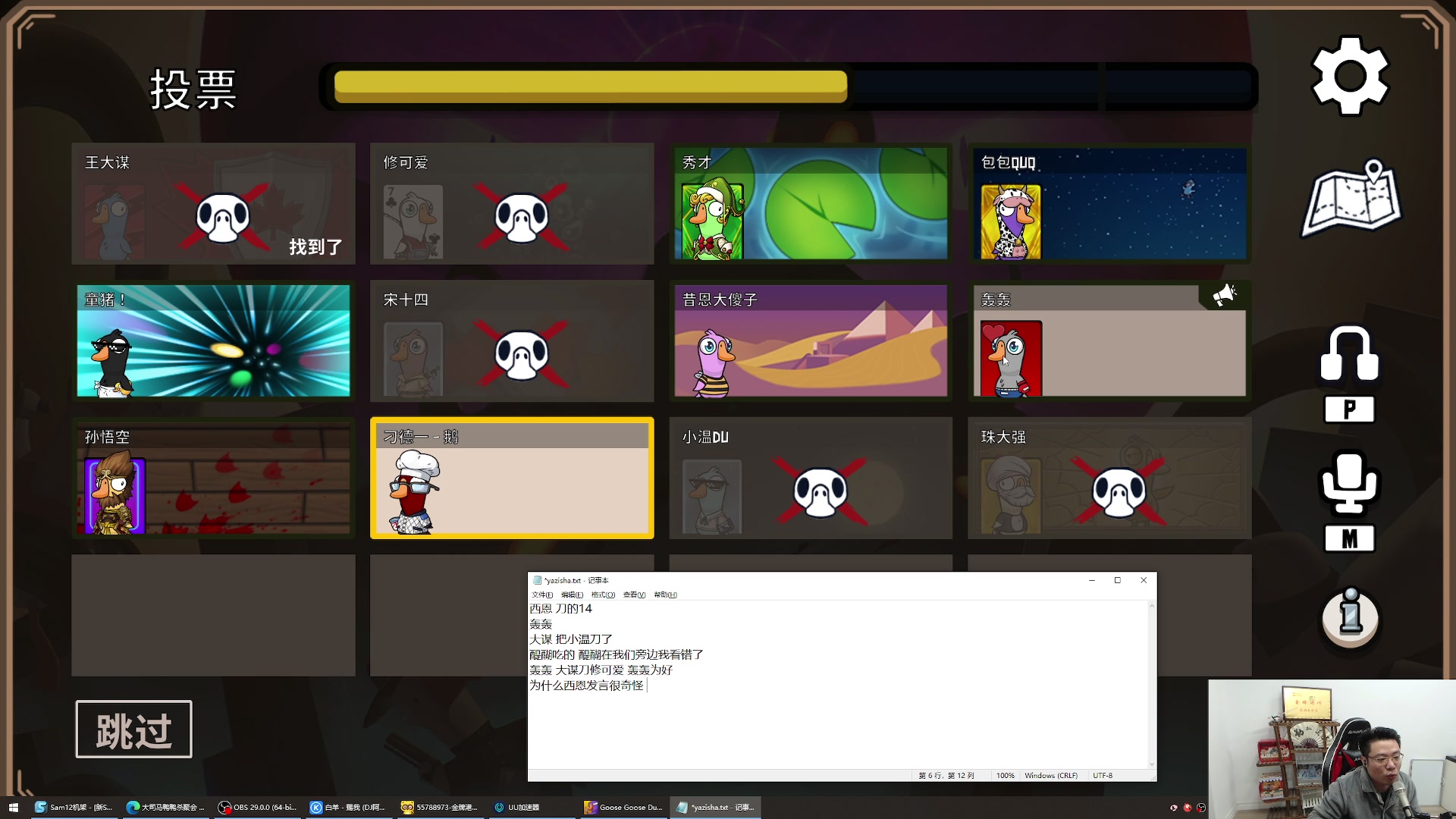Click the Notepad line '大谋 把小温刀了'
1456x819 pixels.
(x=571, y=639)
